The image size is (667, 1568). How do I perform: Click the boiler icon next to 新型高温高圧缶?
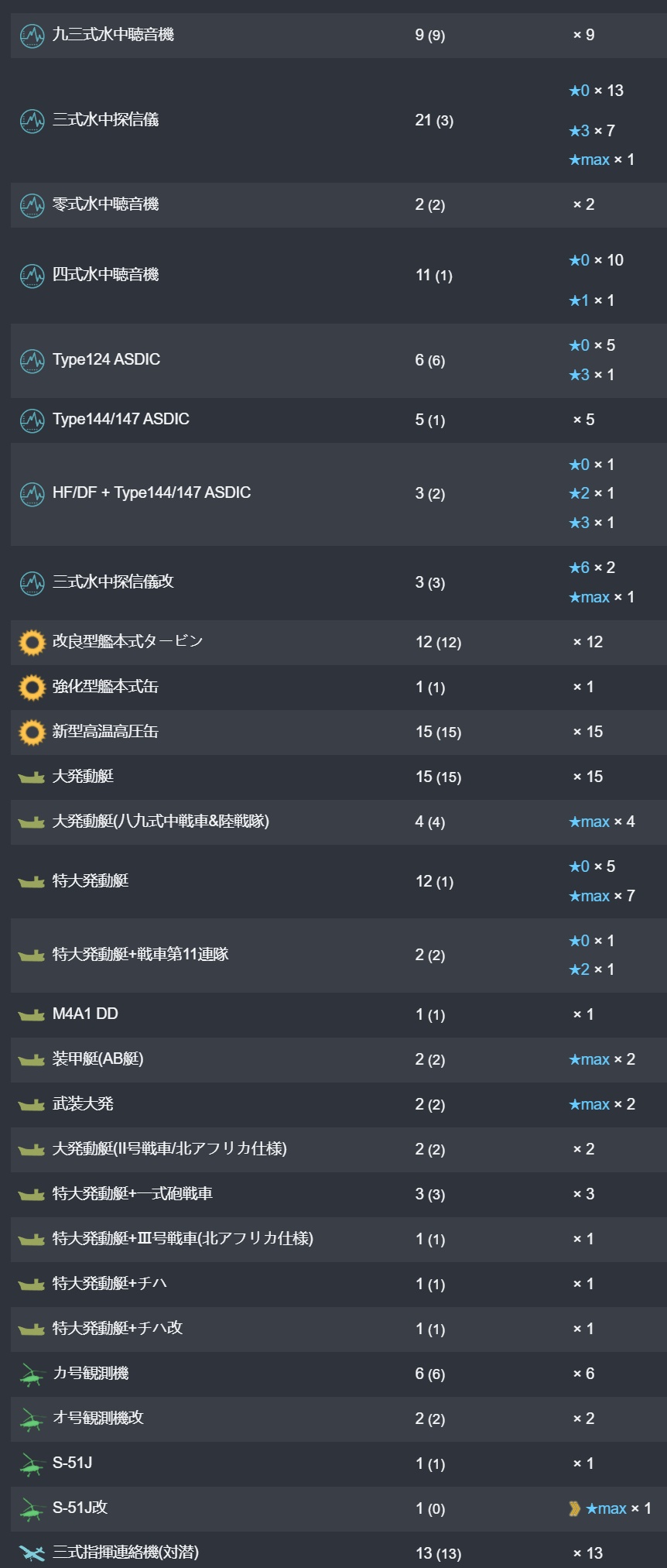coord(32,733)
